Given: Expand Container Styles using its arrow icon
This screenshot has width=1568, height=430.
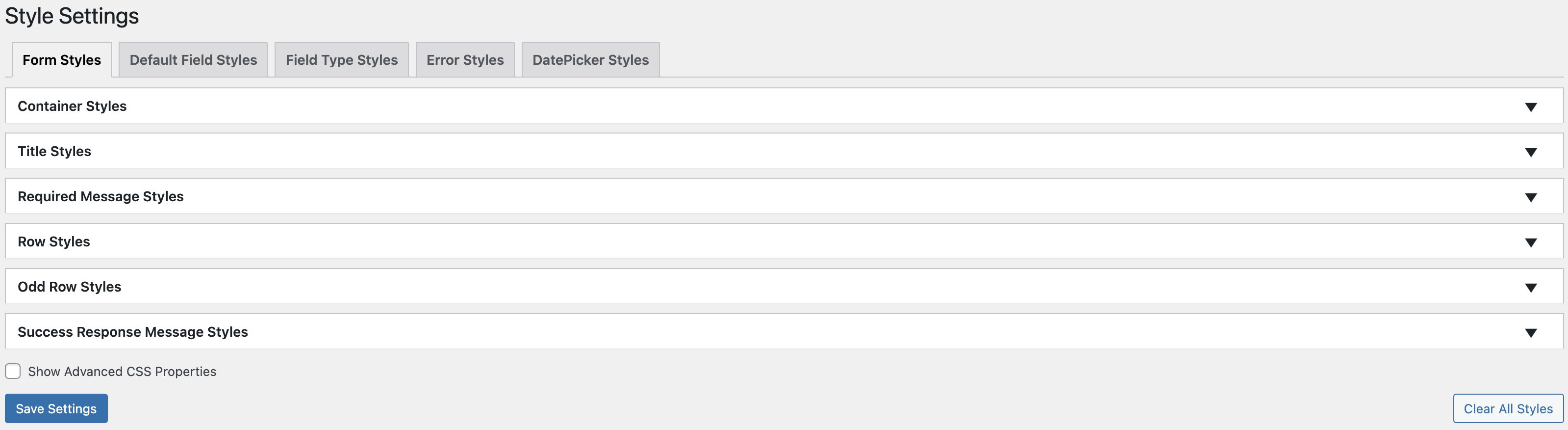Looking at the screenshot, I should (1530, 107).
